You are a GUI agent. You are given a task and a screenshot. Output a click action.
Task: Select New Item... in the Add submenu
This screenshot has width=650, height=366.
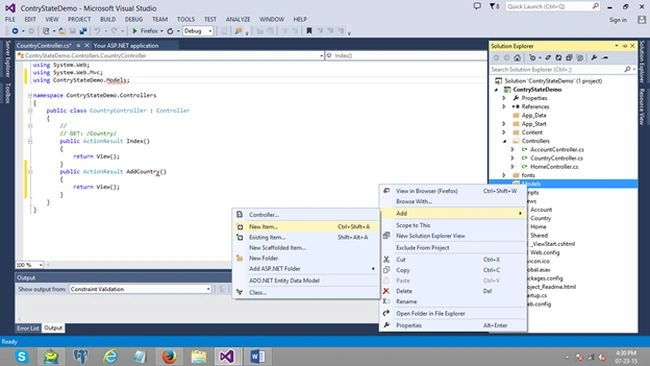pyautogui.click(x=306, y=227)
